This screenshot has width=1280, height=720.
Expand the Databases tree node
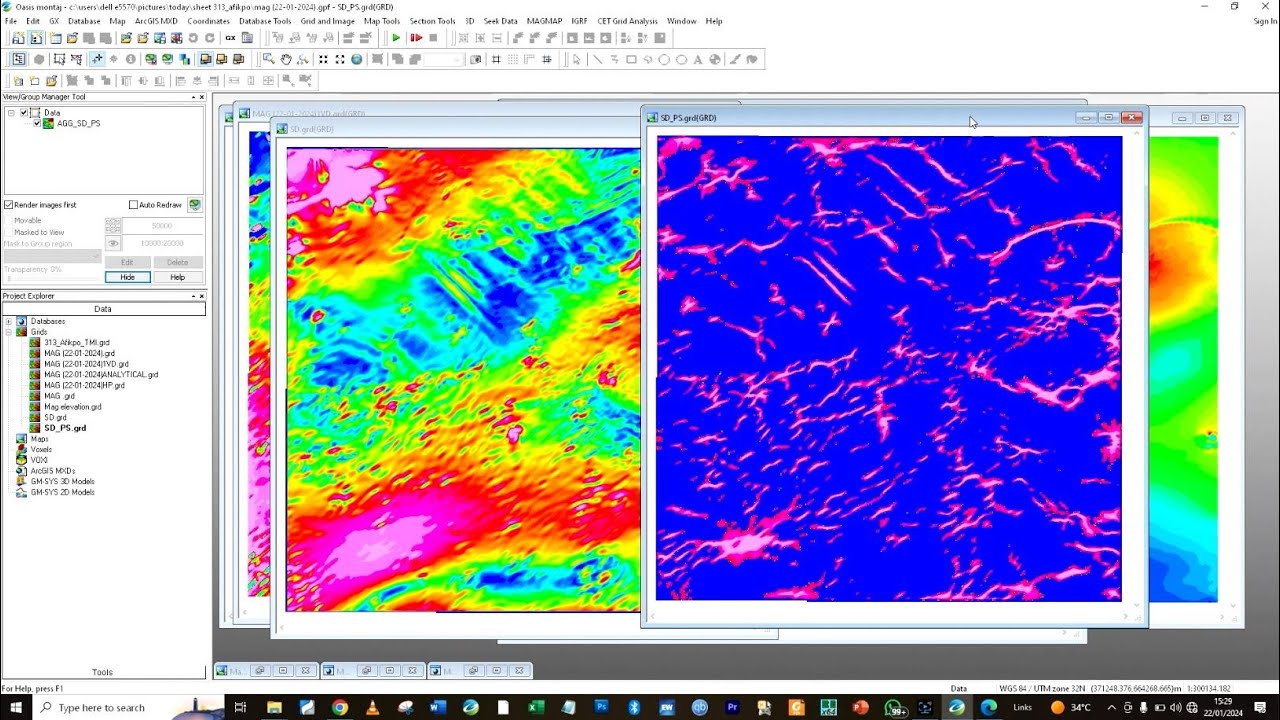(9, 321)
